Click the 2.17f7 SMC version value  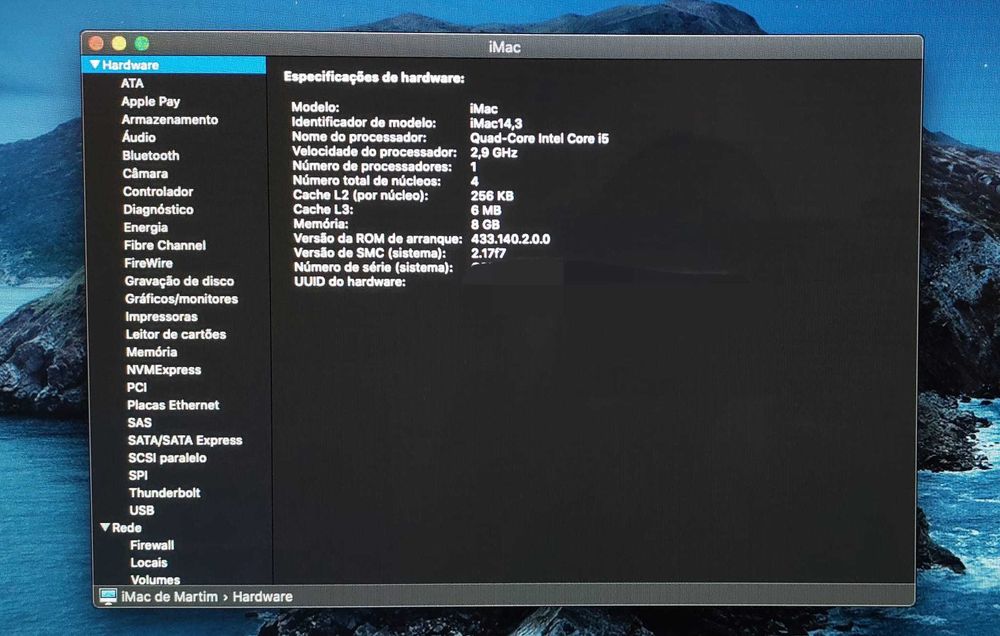coord(489,253)
